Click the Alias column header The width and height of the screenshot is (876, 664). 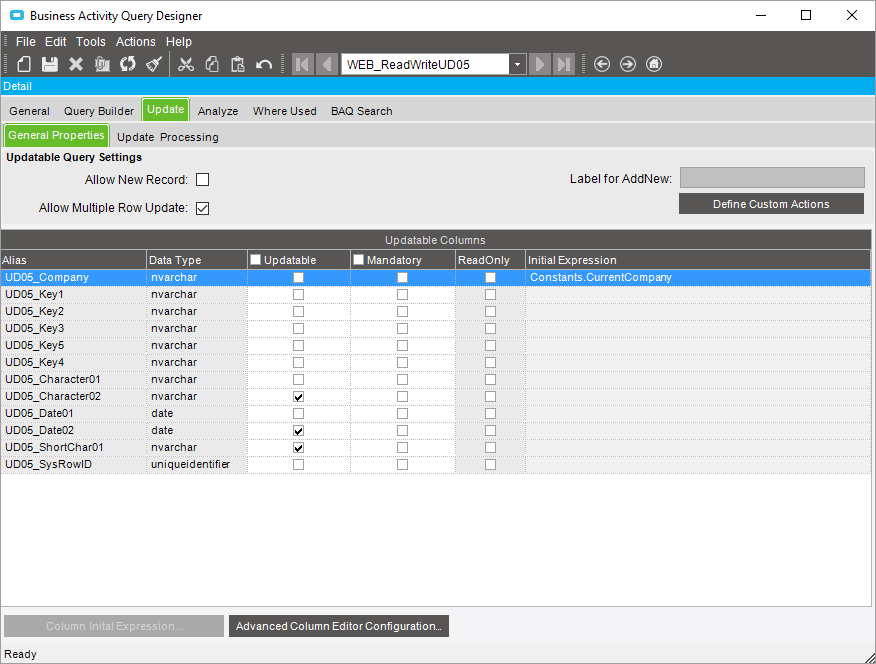(73, 260)
